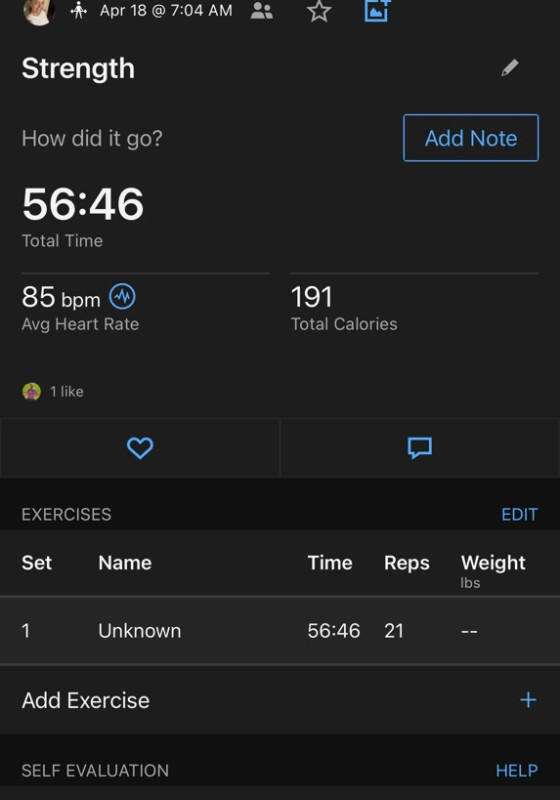The width and height of the screenshot is (560, 800).
Task: Edit activity name with pencil icon
Action: coord(510,67)
